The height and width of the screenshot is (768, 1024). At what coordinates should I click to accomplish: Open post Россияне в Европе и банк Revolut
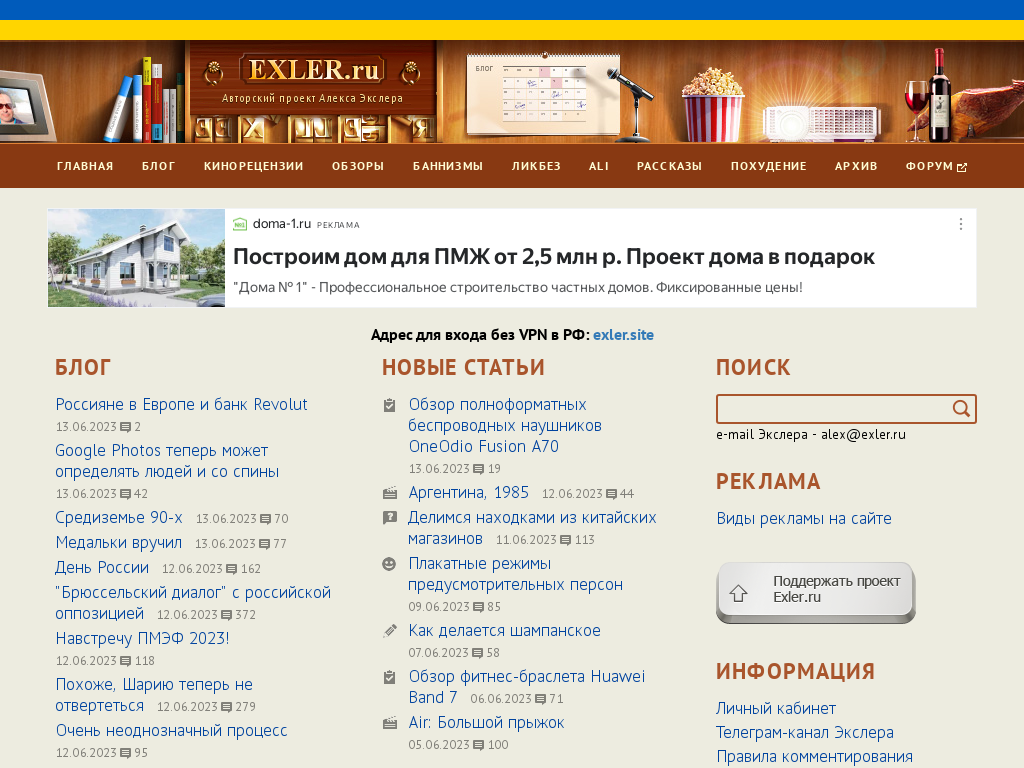[182, 405]
